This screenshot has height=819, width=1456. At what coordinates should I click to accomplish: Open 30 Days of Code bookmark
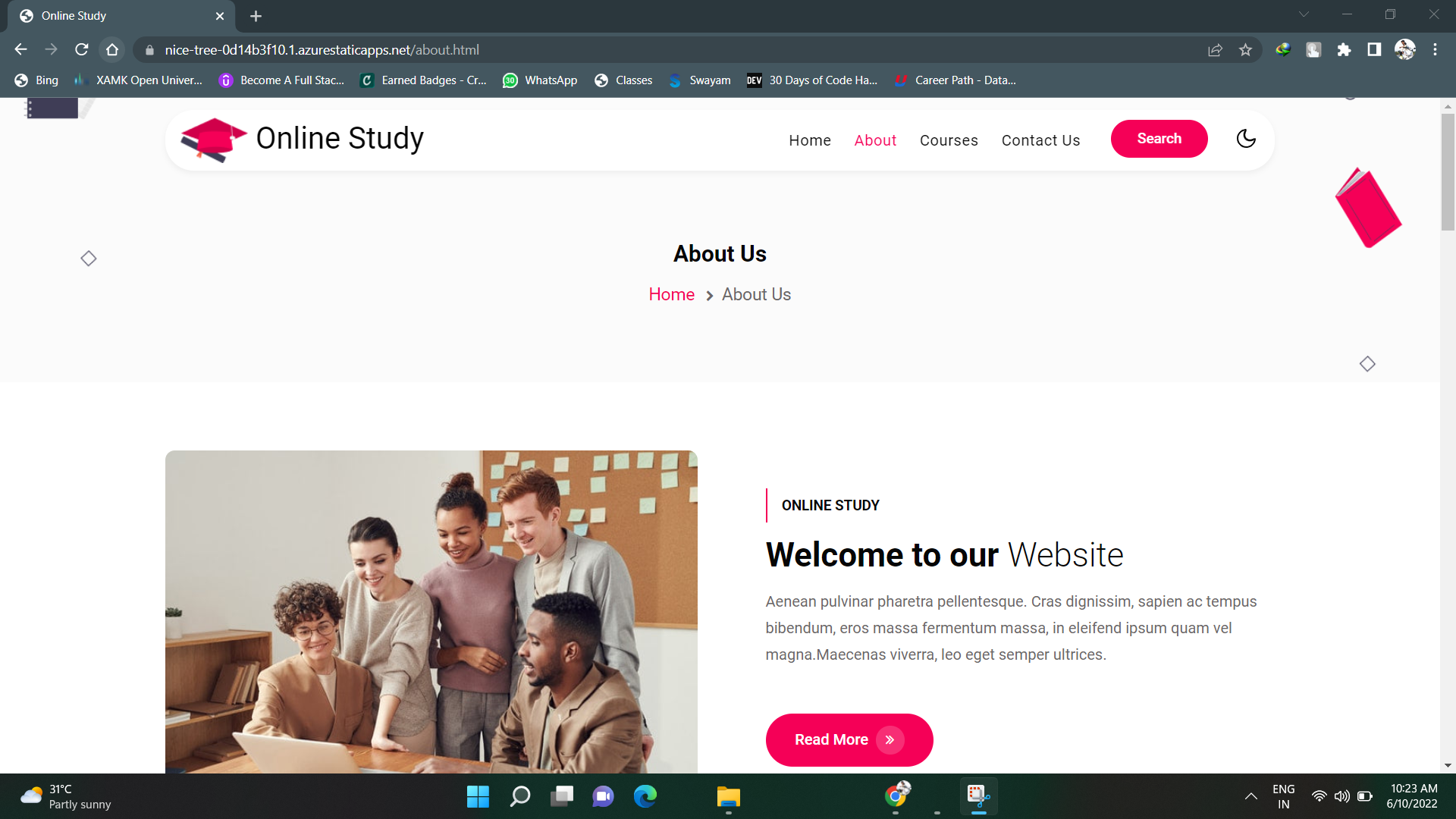point(812,80)
